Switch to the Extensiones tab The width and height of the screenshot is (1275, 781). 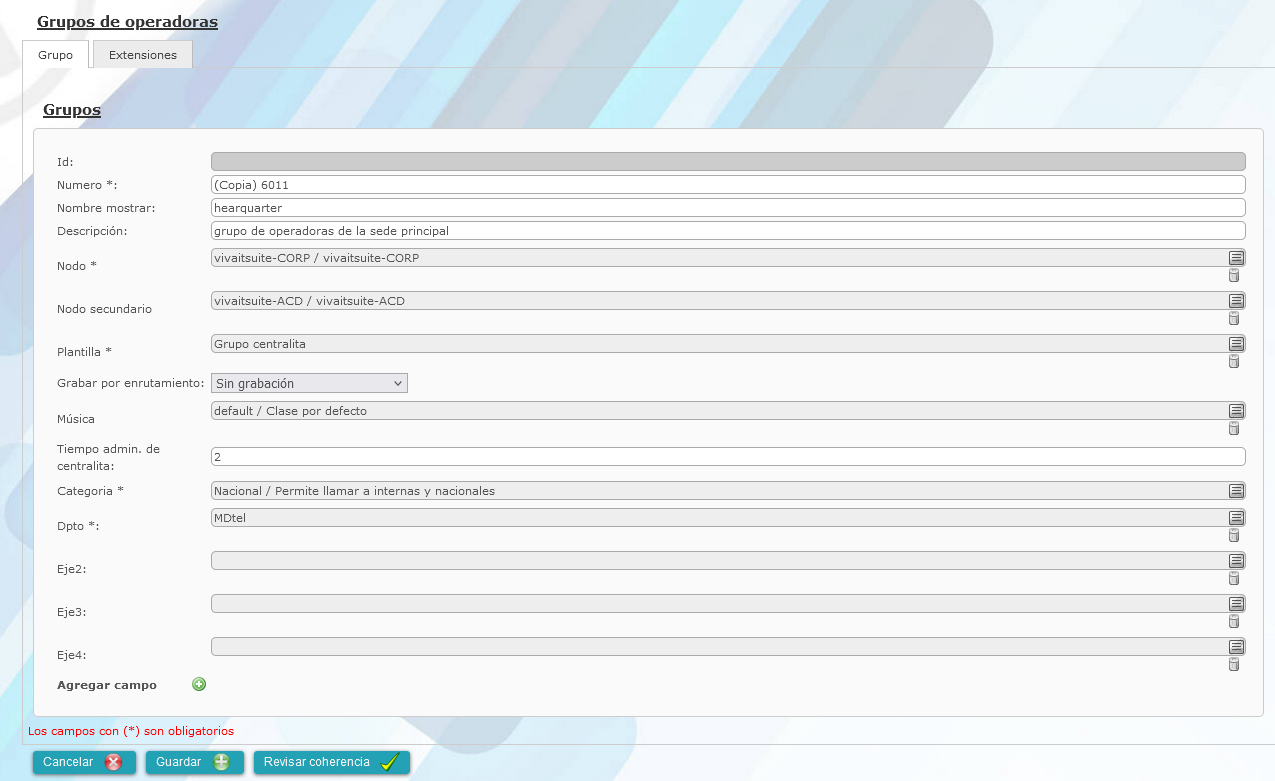point(143,55)
